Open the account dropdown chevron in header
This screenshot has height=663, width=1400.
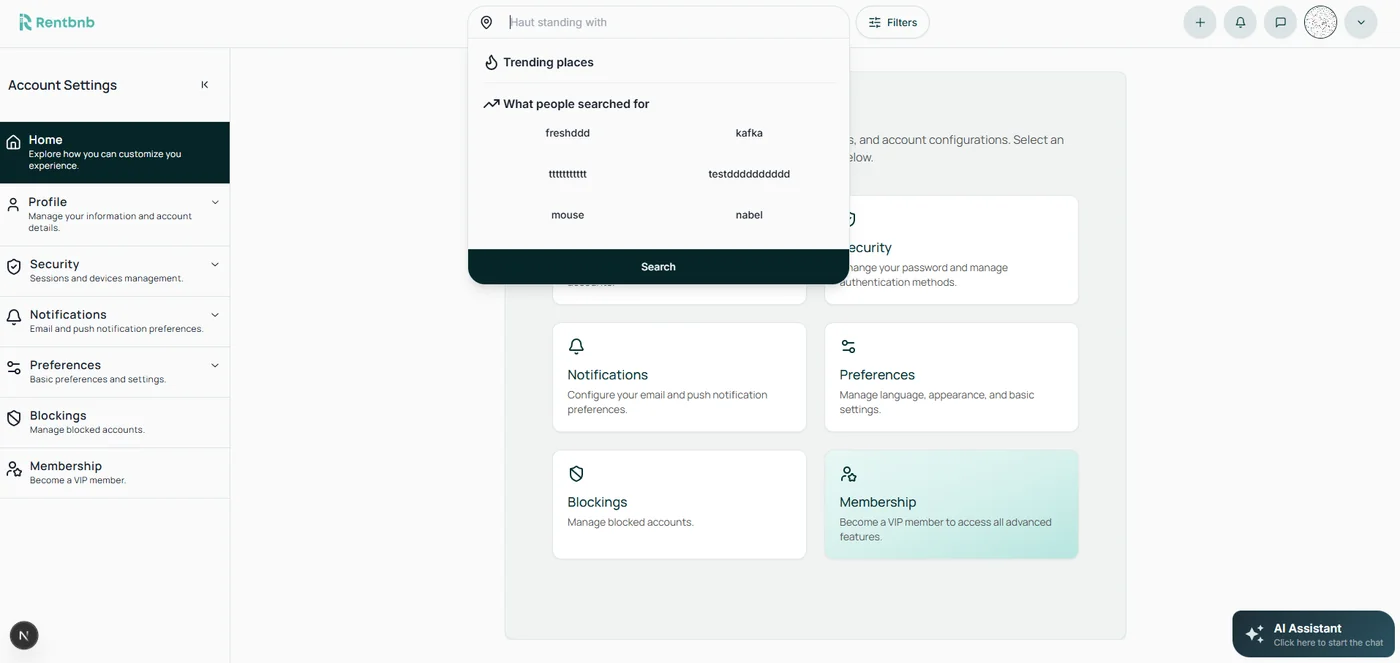[1360, 22]
